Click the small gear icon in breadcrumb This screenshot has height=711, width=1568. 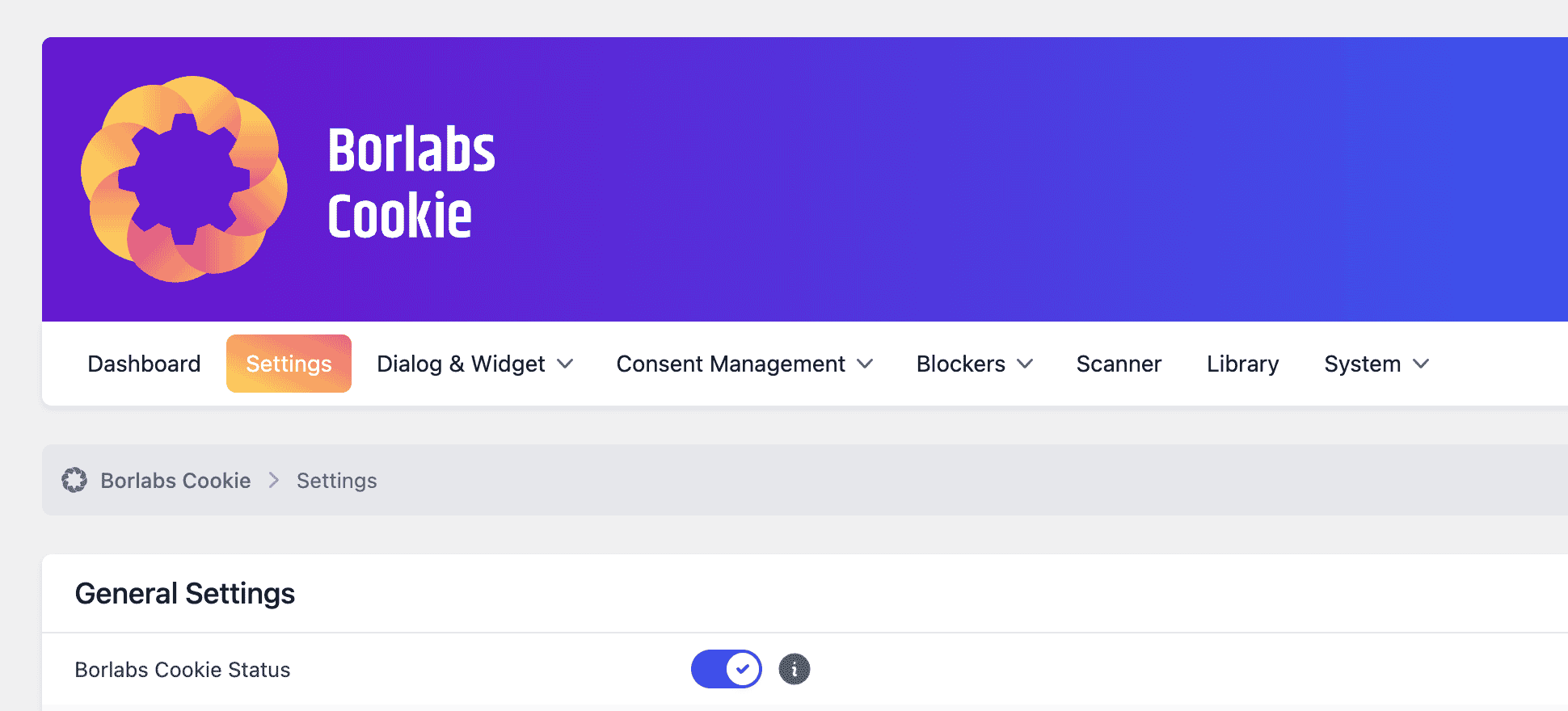[74, 480]
